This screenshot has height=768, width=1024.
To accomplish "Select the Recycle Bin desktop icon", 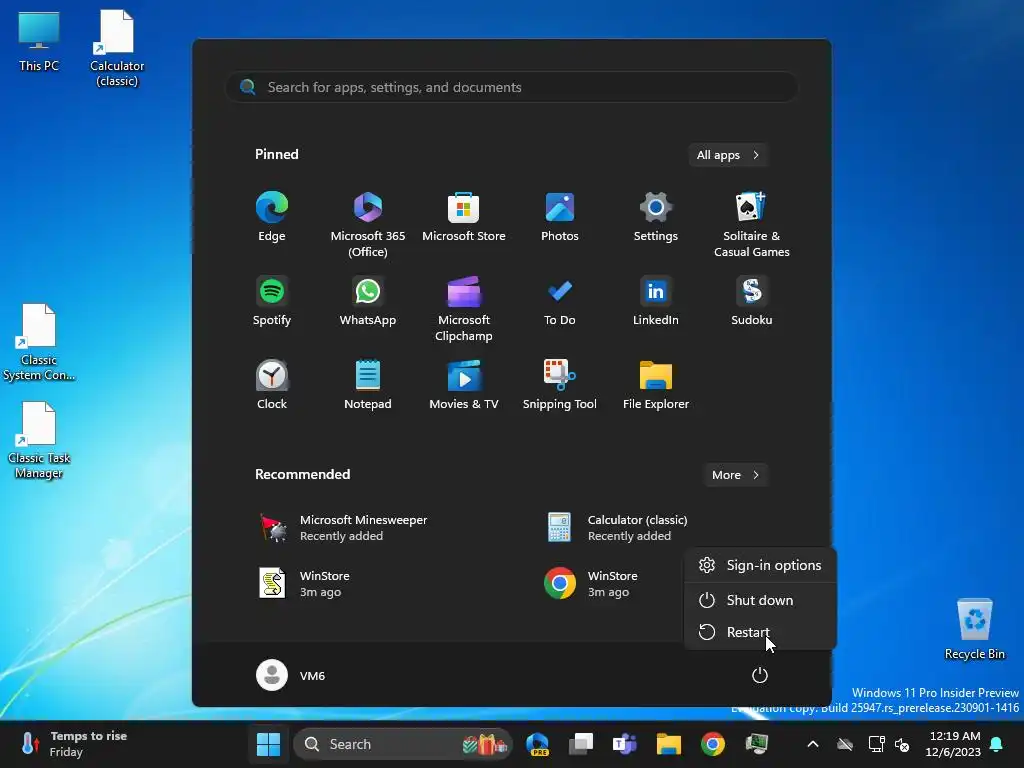I will (x=974, y=628).
